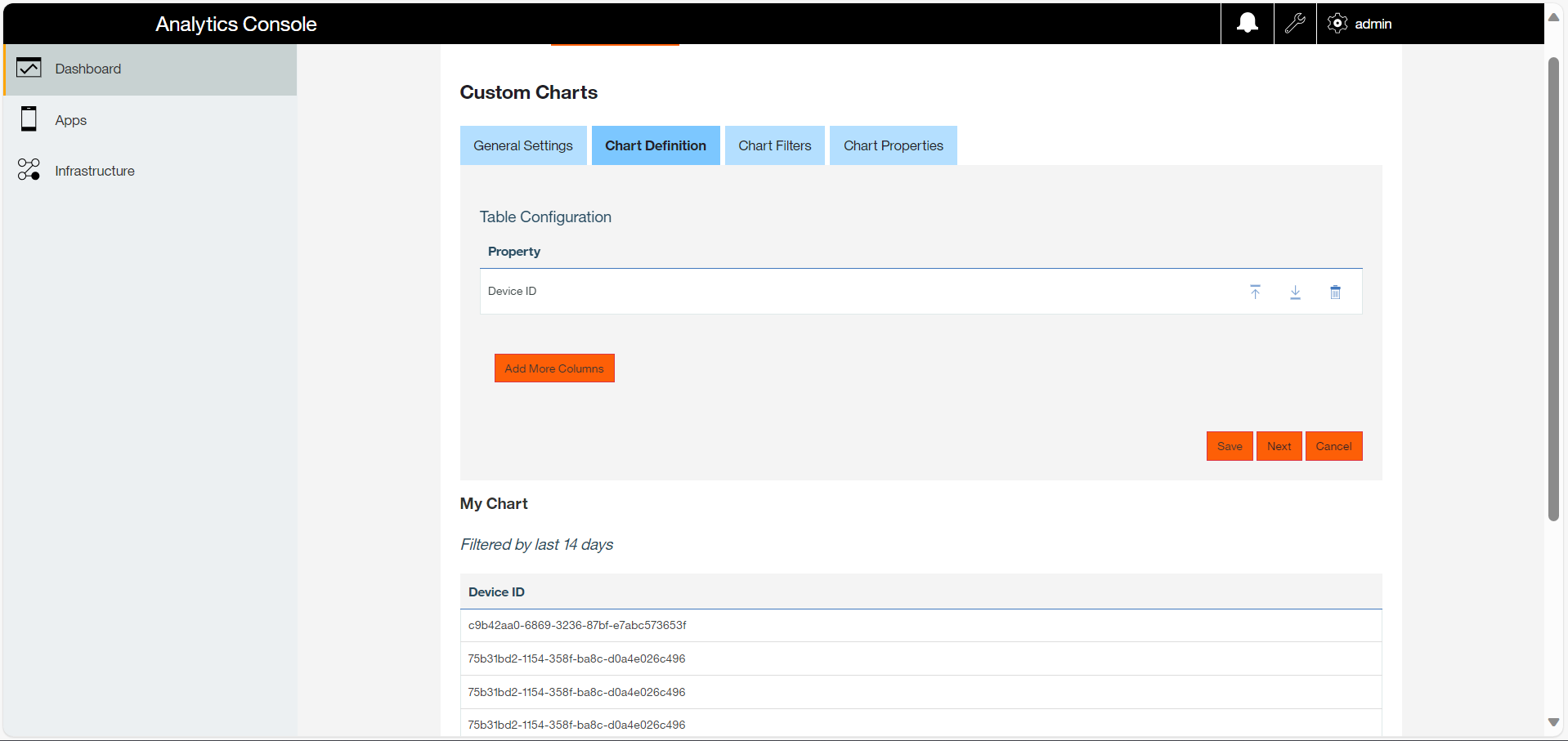Switch to General Settings tab

[523, 145]
